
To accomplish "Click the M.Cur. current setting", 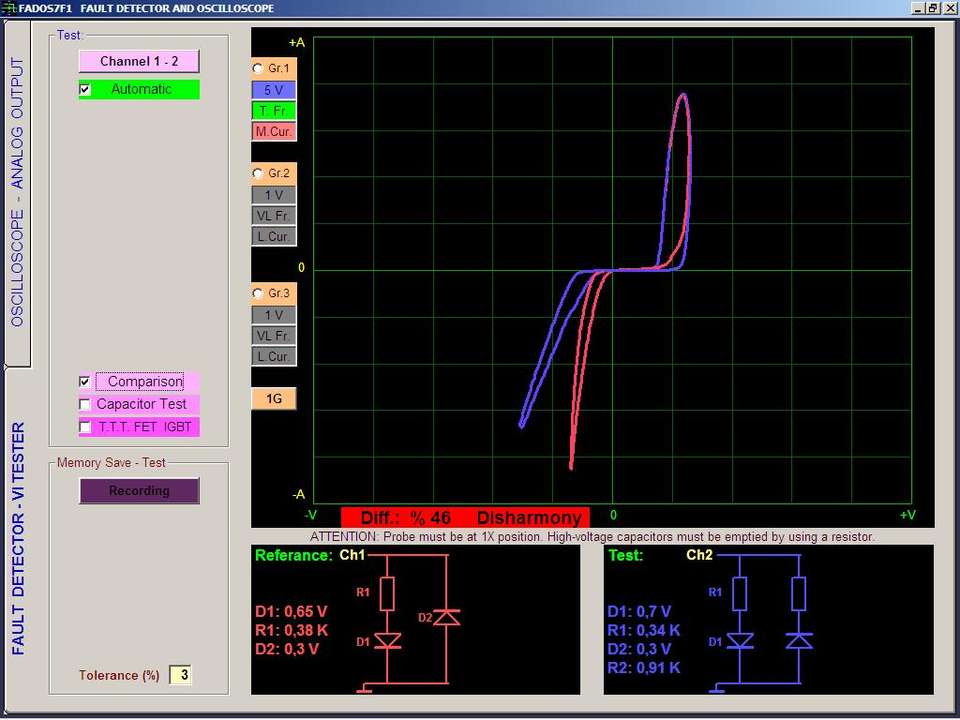I will click(x=273, y=132).
